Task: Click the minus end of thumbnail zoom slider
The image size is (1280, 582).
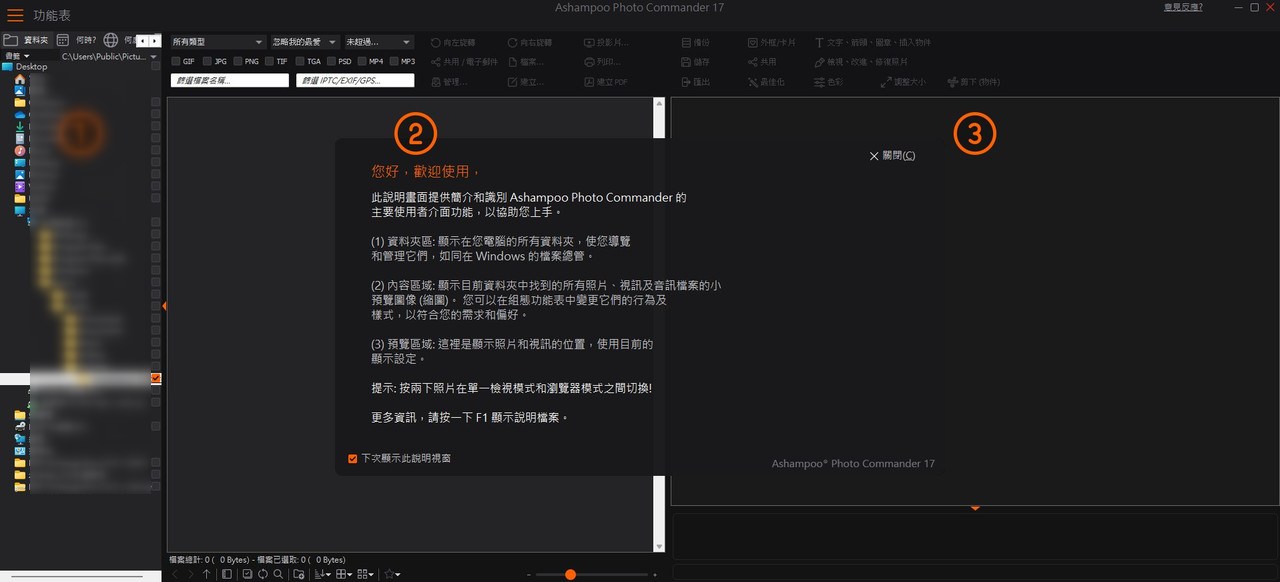Action: pyautogui.click(x=529, y=574)
